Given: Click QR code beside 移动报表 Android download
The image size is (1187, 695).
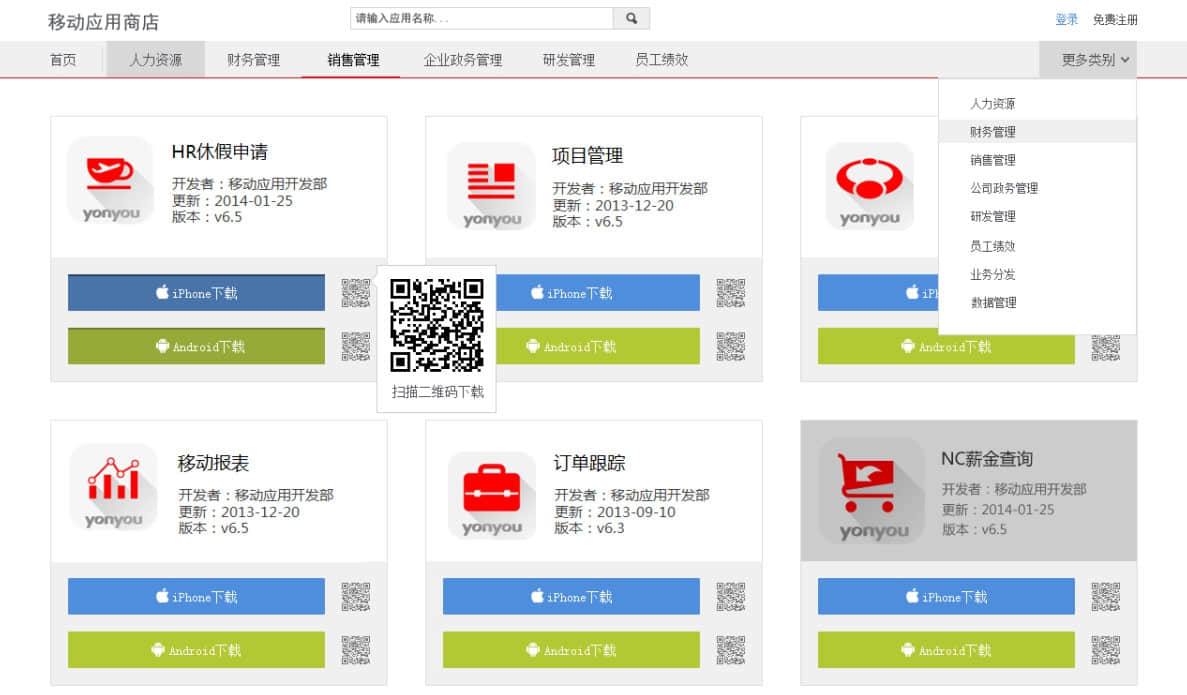Looking at the screenshot, I should pos(356,650).
